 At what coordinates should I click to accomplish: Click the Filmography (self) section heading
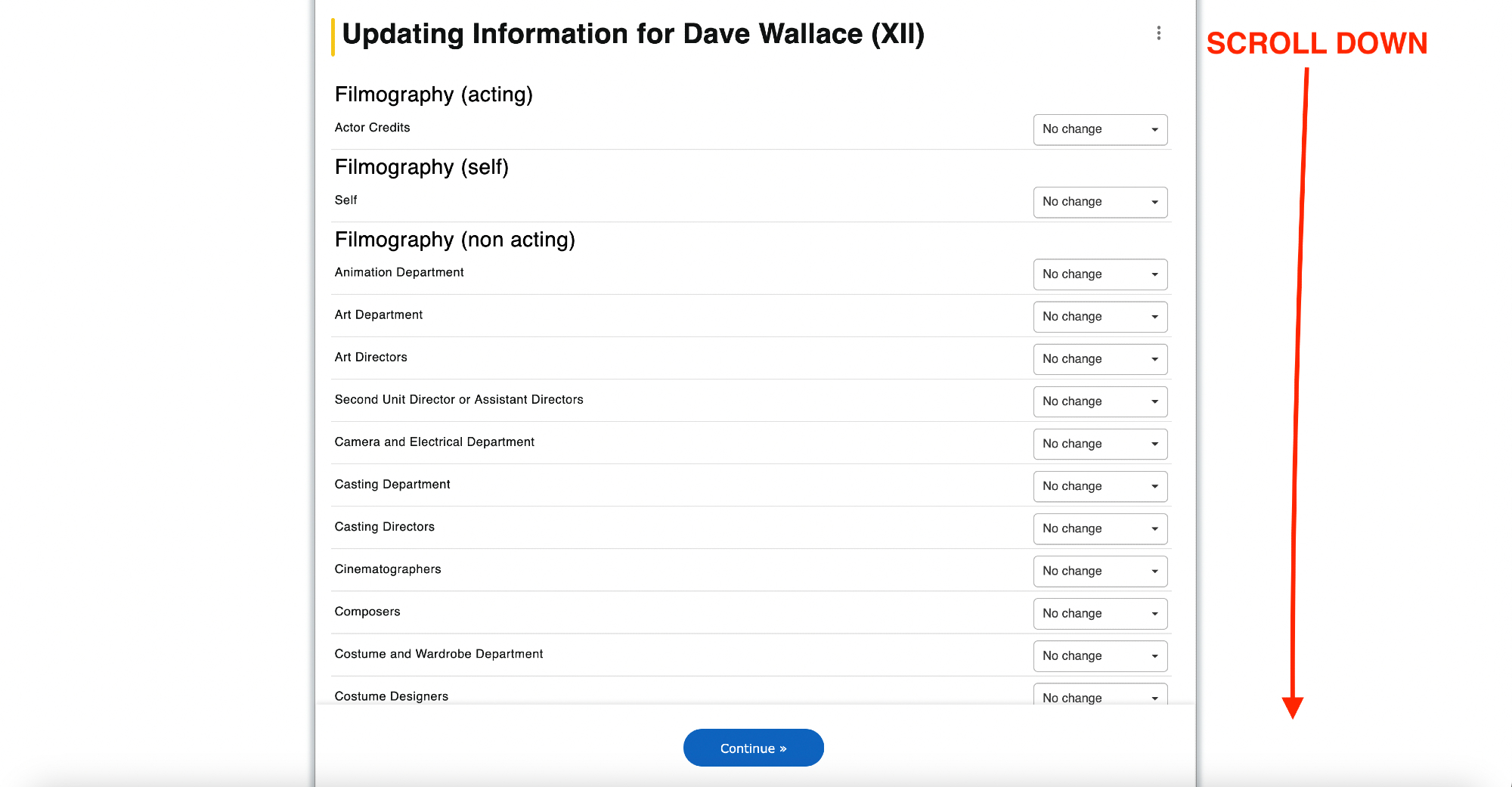pos(421,167)
